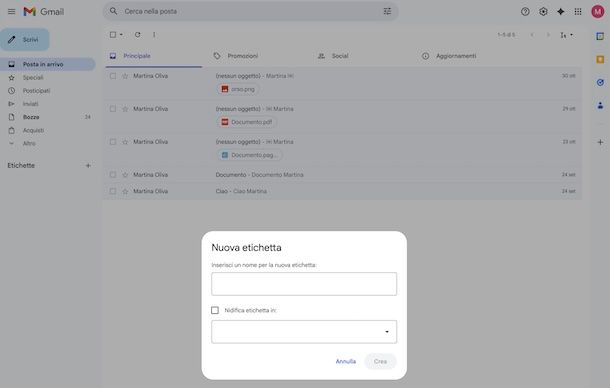
Task: Open the Inviati folder
Action: pos(47,104)
